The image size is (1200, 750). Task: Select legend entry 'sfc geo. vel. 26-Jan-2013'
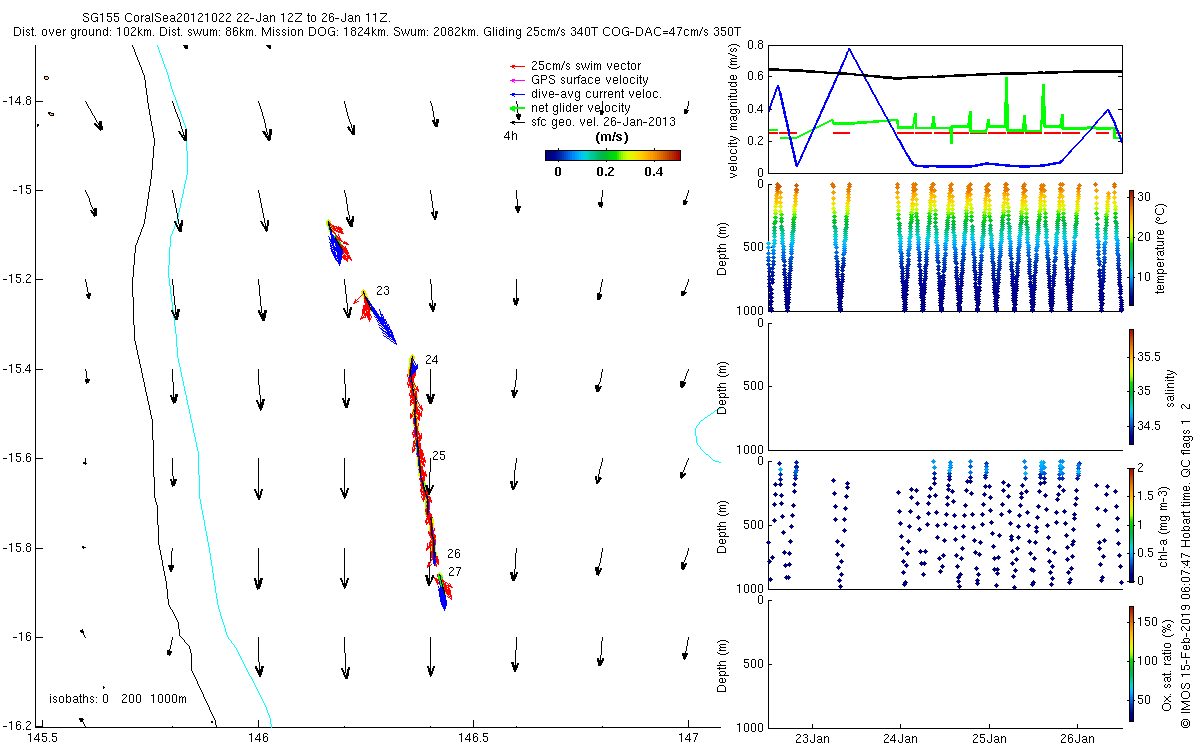(x=604, y=122)
